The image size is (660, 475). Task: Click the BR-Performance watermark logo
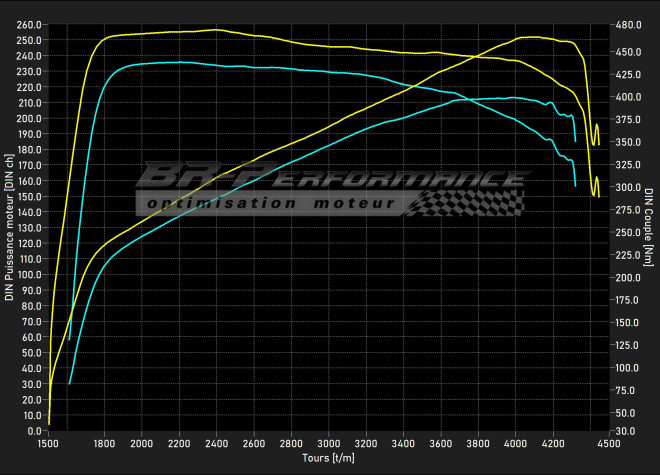[330, 178]
